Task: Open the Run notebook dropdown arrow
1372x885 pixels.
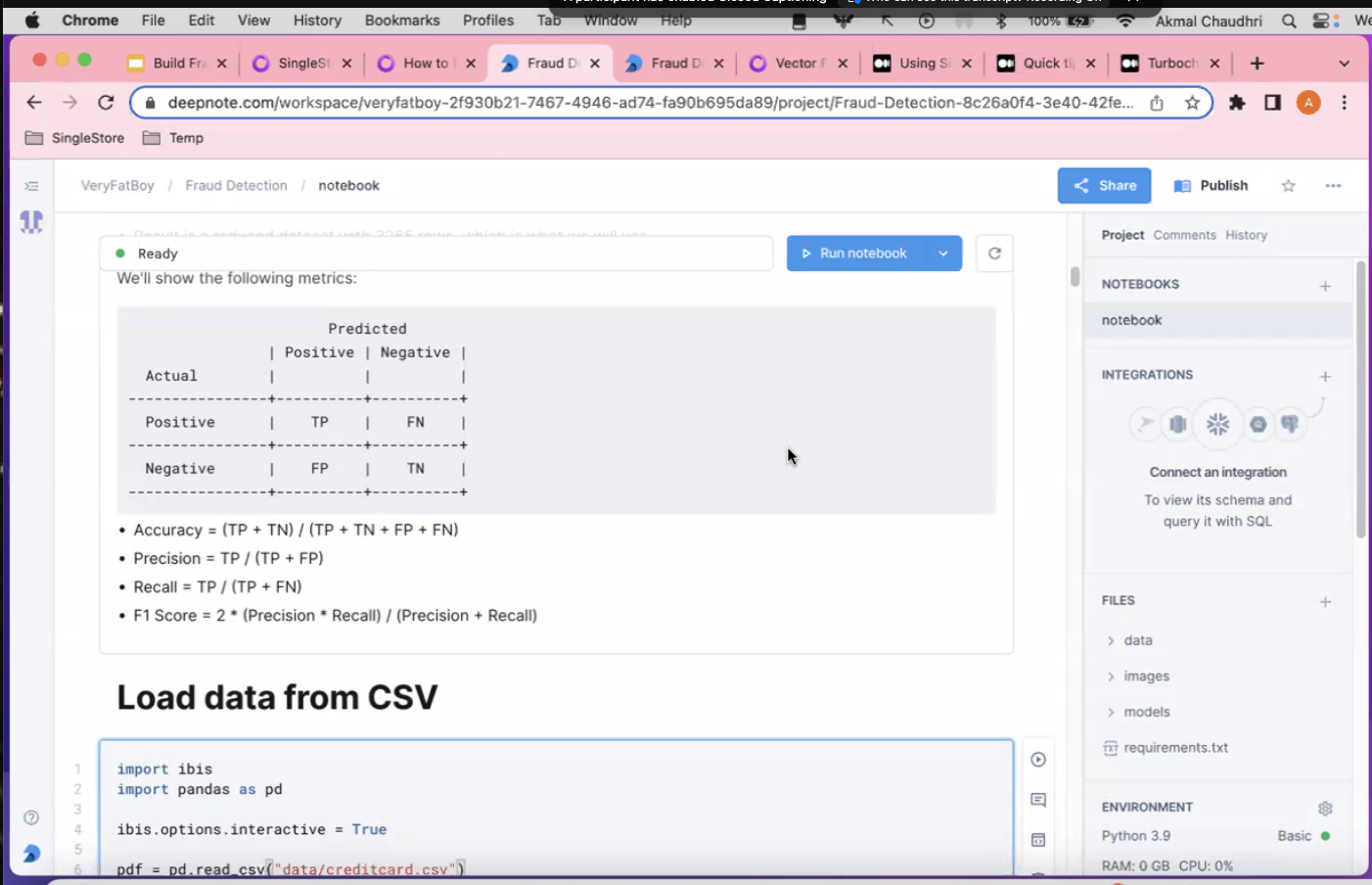Action: click(x=943, y=254)
